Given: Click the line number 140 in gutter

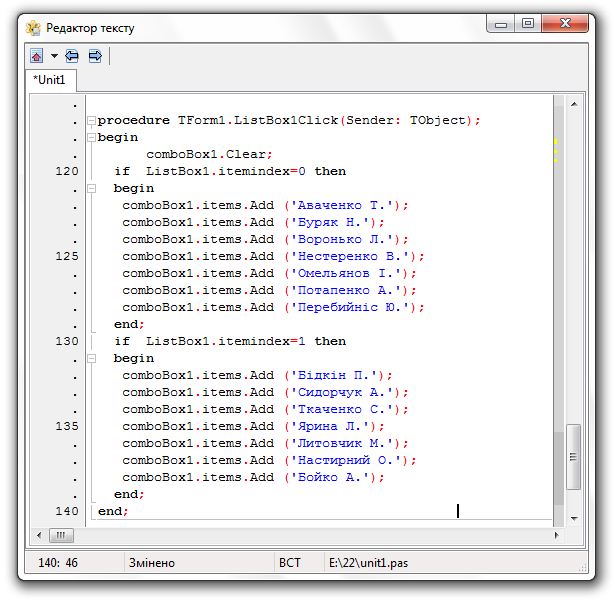Looking at the screenshot, I should pyautogui.click(x=67, y=511).
